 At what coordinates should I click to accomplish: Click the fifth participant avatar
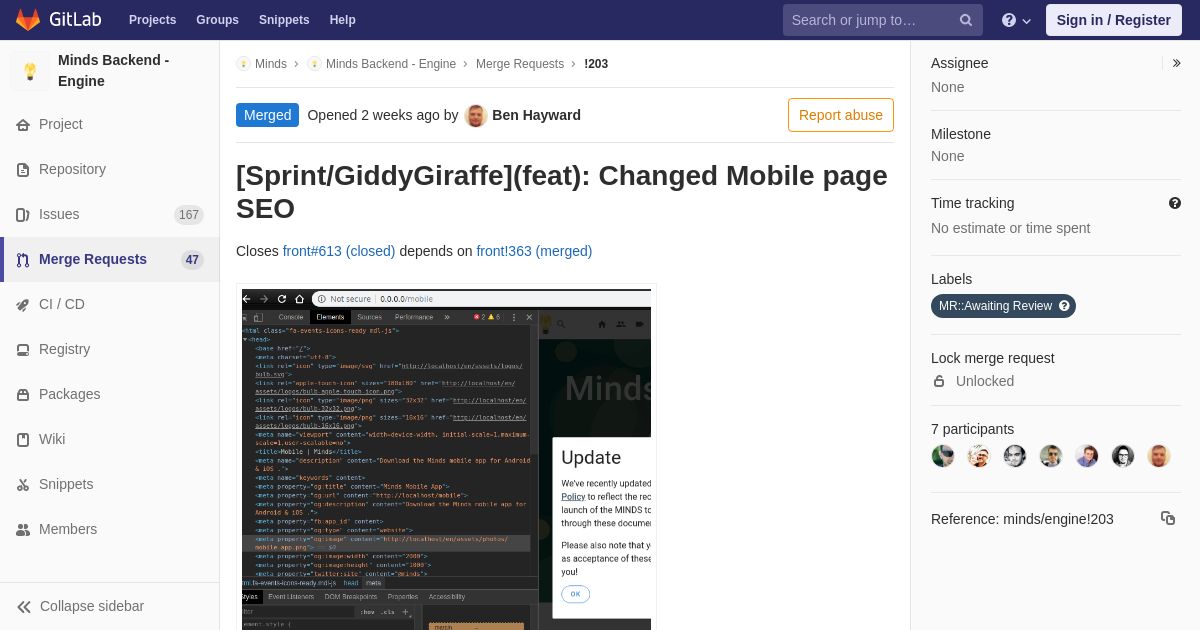[1087, 456]
